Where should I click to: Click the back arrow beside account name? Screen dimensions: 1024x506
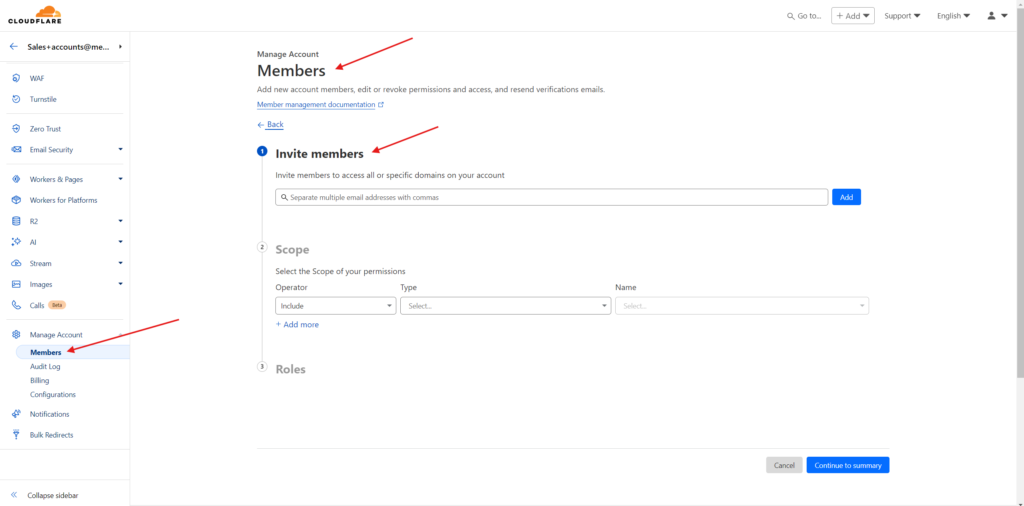pos(14,47)
